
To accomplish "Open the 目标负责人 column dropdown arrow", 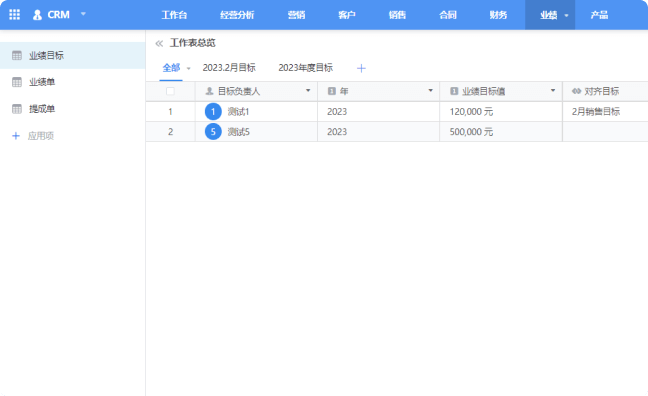I will 308,91.
